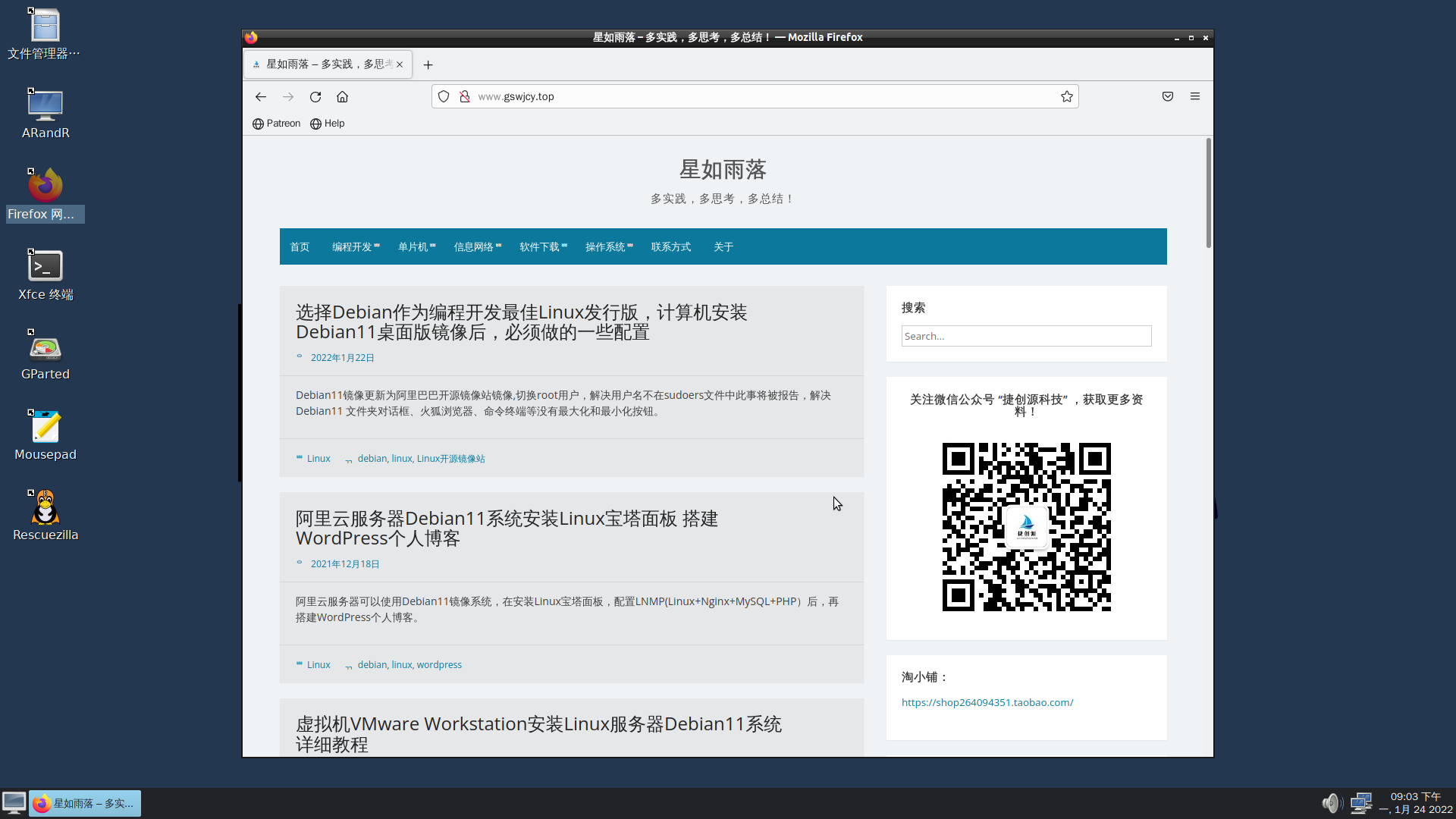Click the debian tag under first article
Screen dimensions: 1456x819
tap(372, 459)
